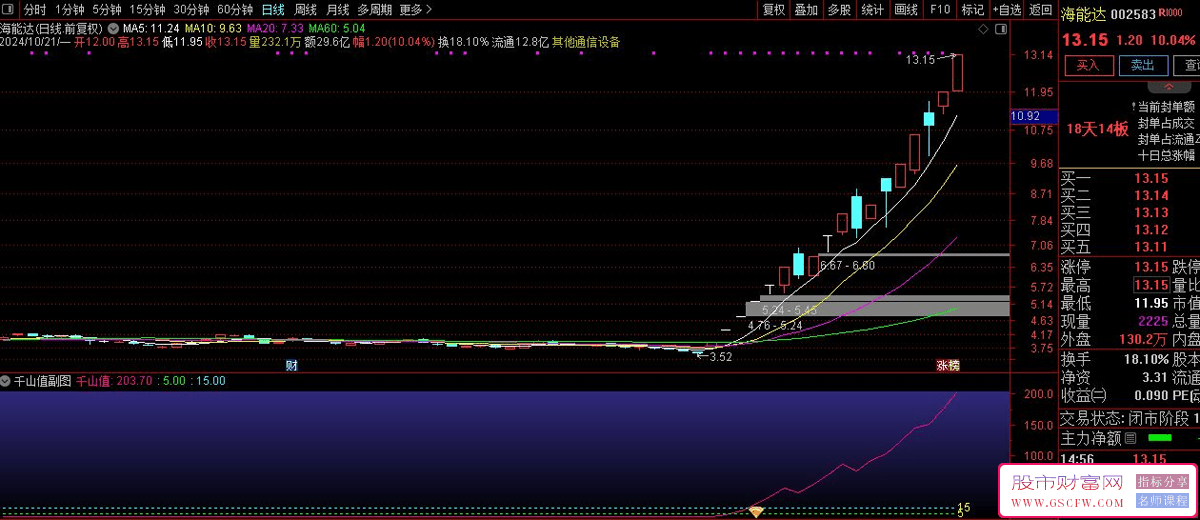
Task: Open dropdown next to 海能达 chart title
Action: point(112,28)
